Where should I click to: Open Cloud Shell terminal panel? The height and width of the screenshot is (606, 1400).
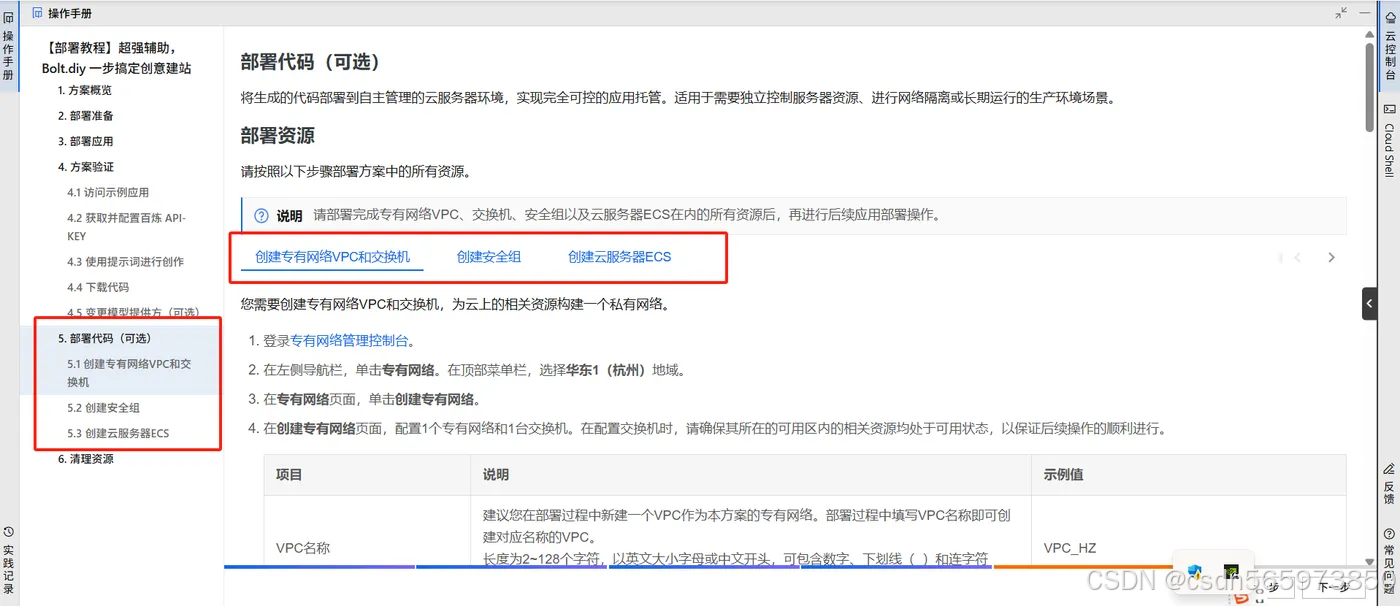(x=1390, y=140)
